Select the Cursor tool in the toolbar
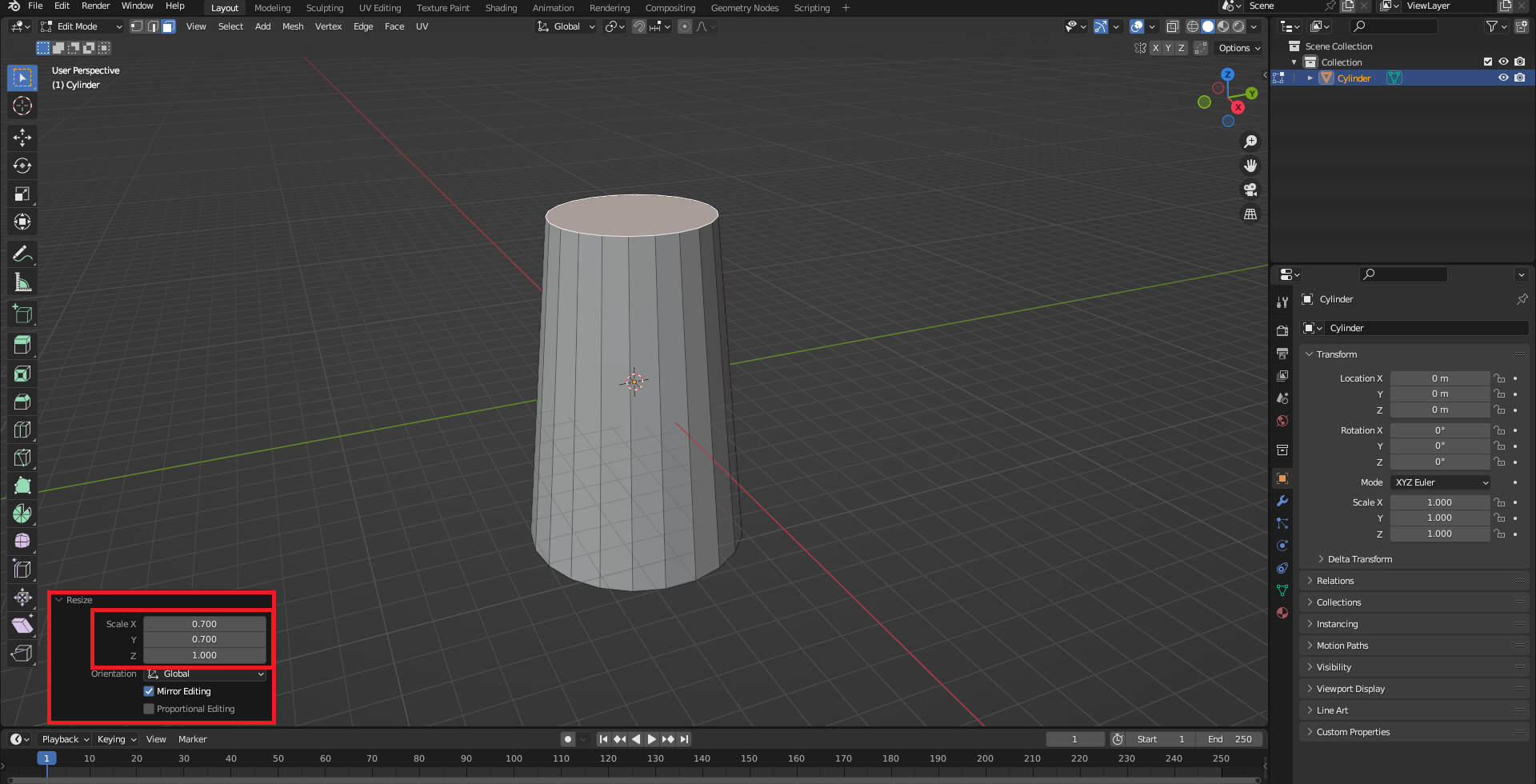Viewport: 1536px width, 784px height. (22, 106)
